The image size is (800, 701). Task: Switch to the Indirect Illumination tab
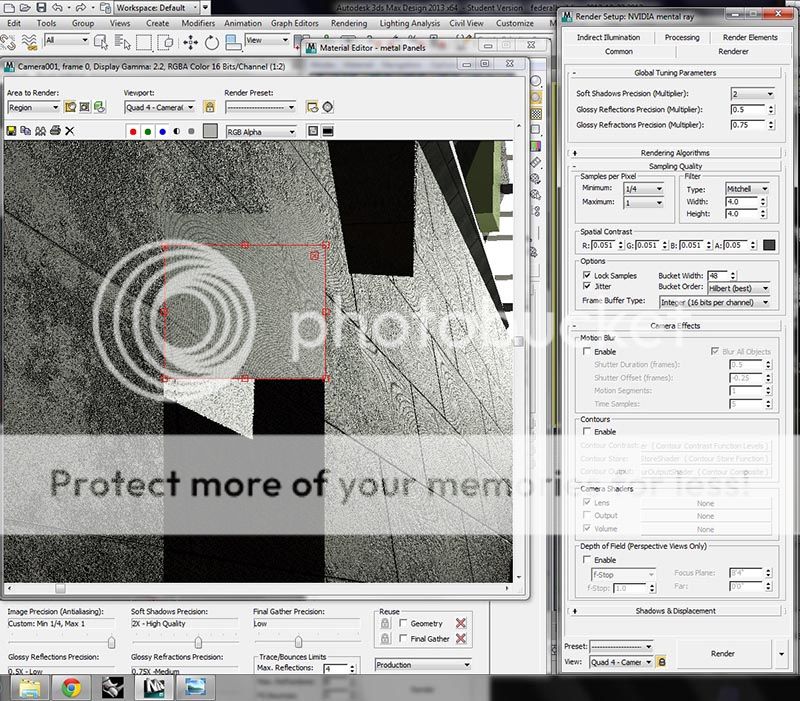[x=608, y=37]
